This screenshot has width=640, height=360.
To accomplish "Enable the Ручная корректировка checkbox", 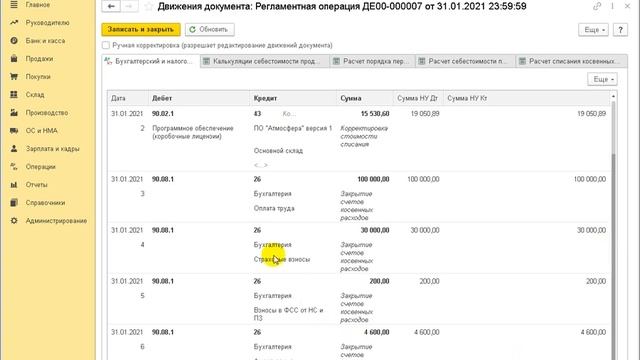I will pos(106,45).
